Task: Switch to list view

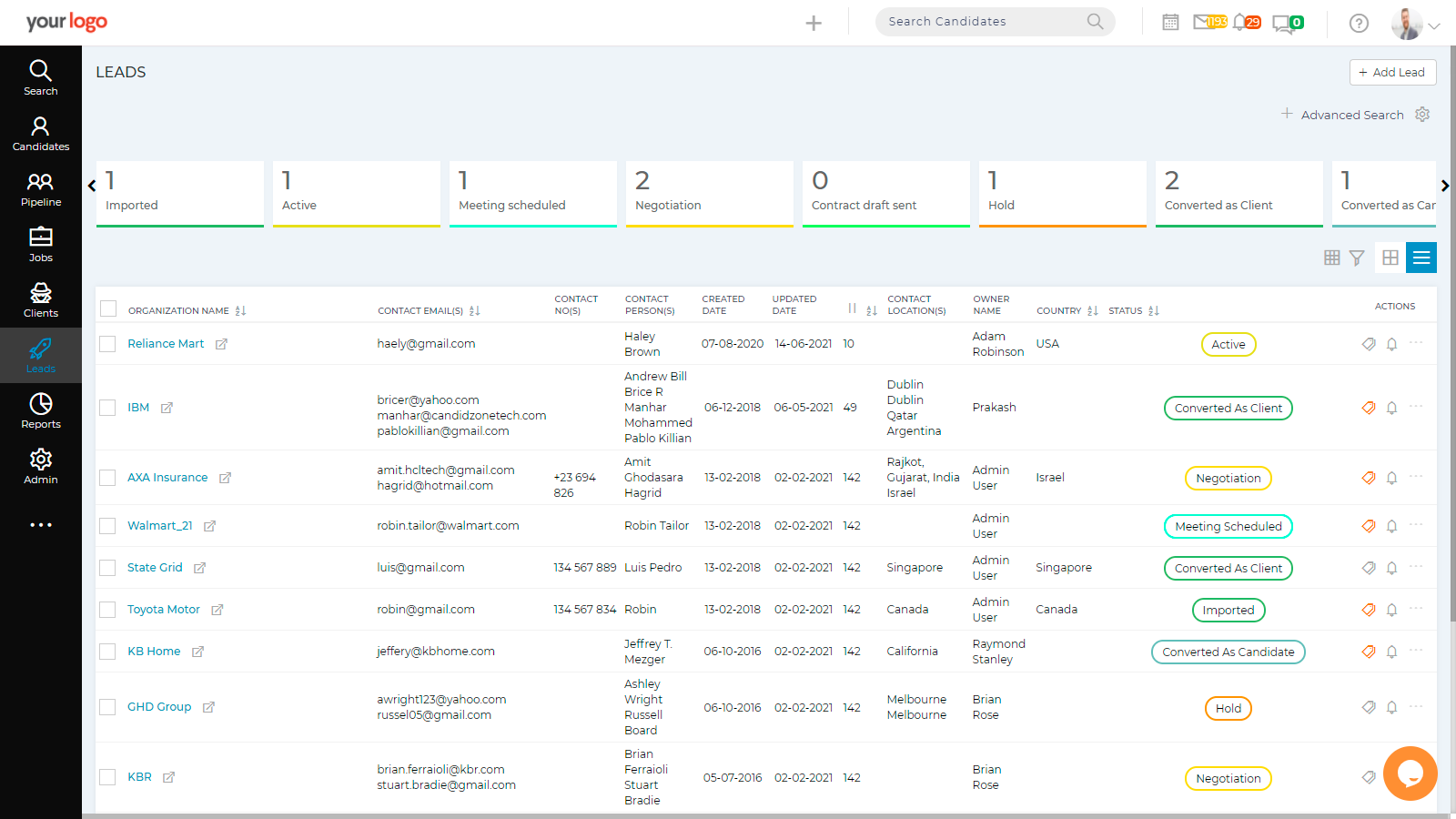Action: (1421, 258)
